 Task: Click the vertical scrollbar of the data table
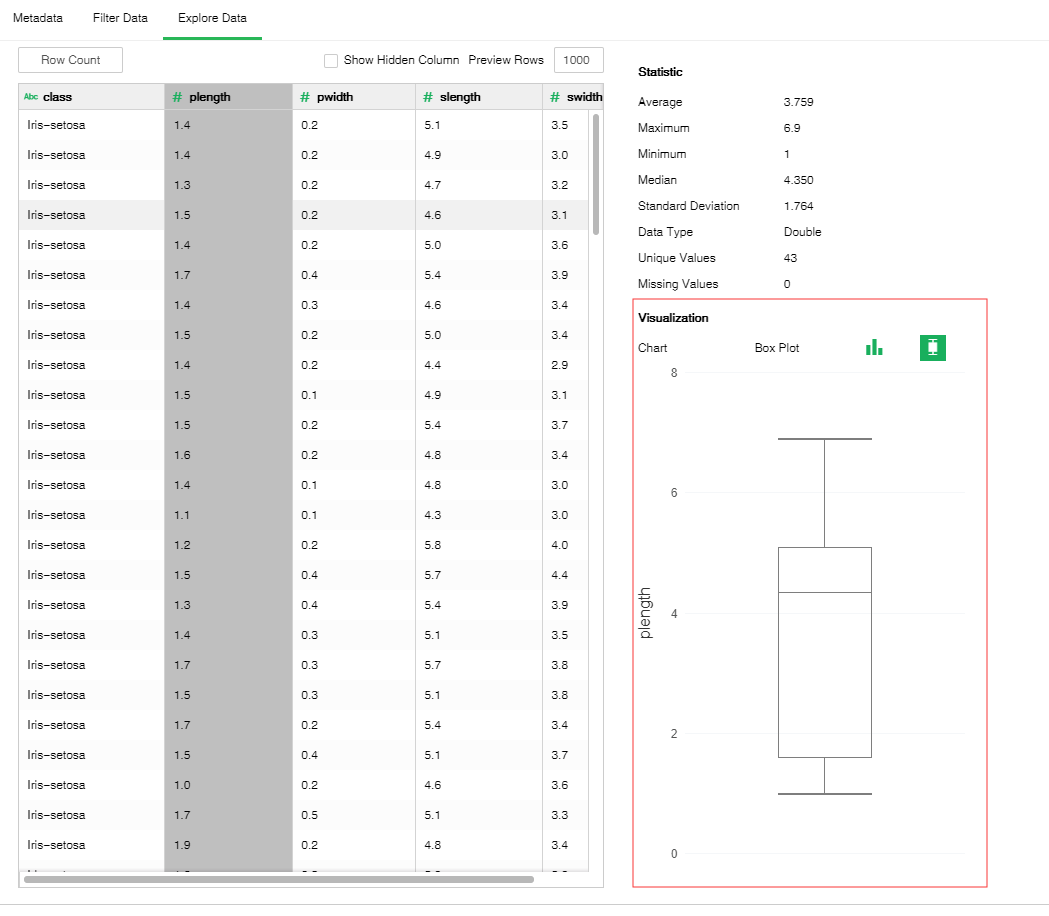pos(596,173)
